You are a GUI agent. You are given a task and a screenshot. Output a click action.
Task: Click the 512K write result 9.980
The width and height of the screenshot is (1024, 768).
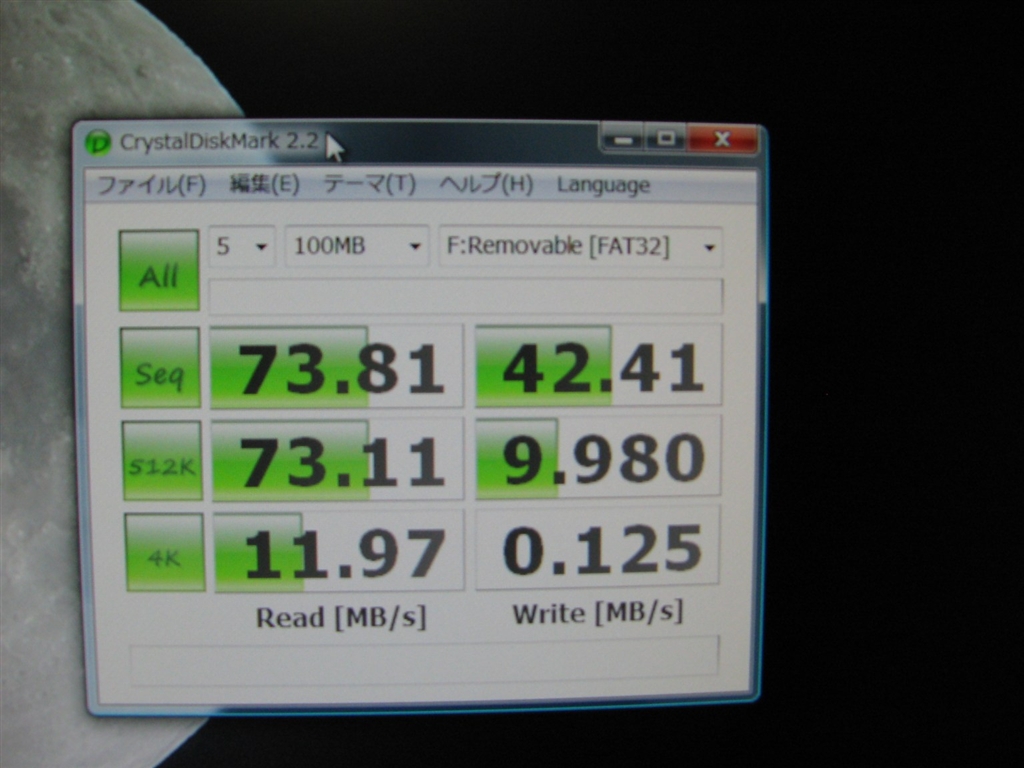[x=598, y=457]
